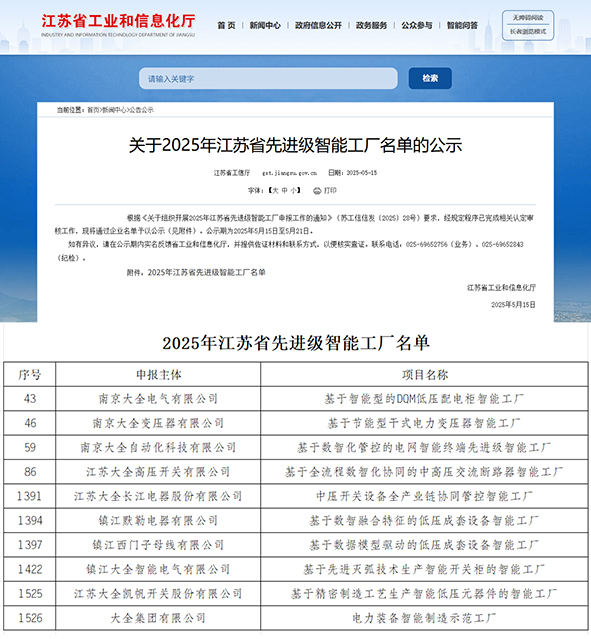591x639 pixels.
Task: Click serial number 86 in the table
Action: (x=30, y=472)
